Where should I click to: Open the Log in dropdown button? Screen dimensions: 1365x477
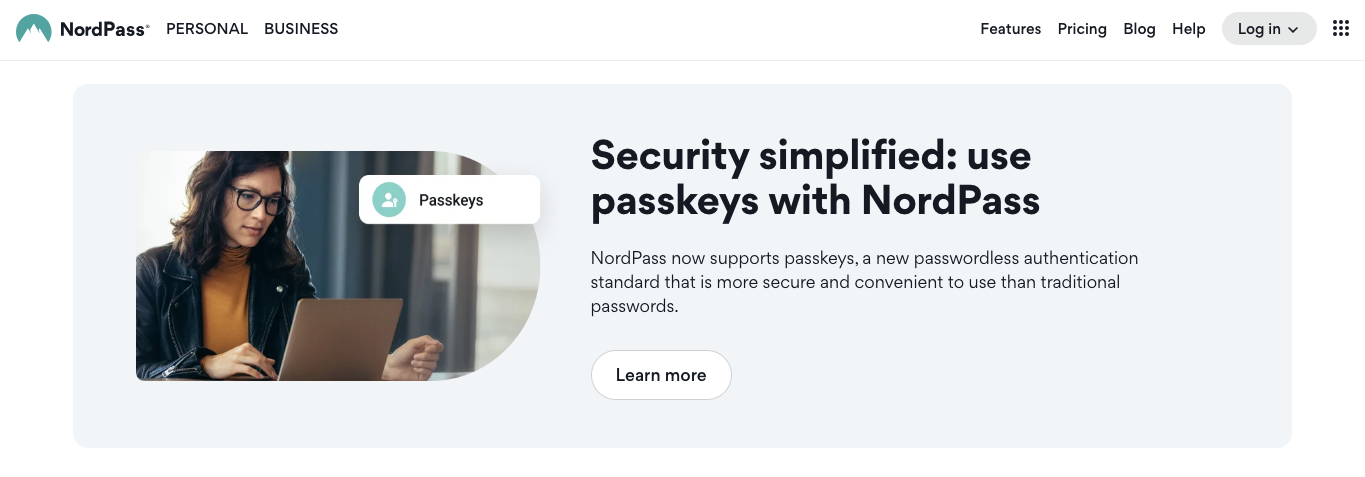point(1269,29)
